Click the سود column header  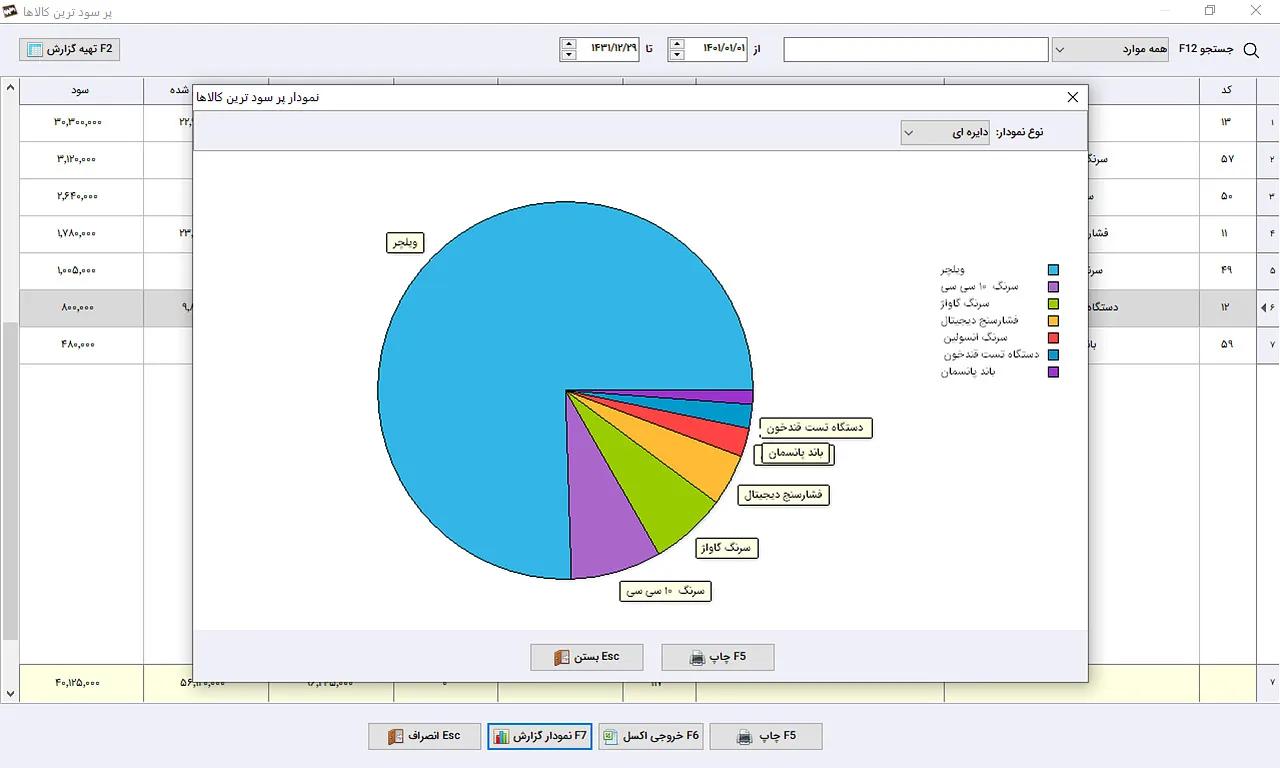pyautogui.click(x=81, y=90)
